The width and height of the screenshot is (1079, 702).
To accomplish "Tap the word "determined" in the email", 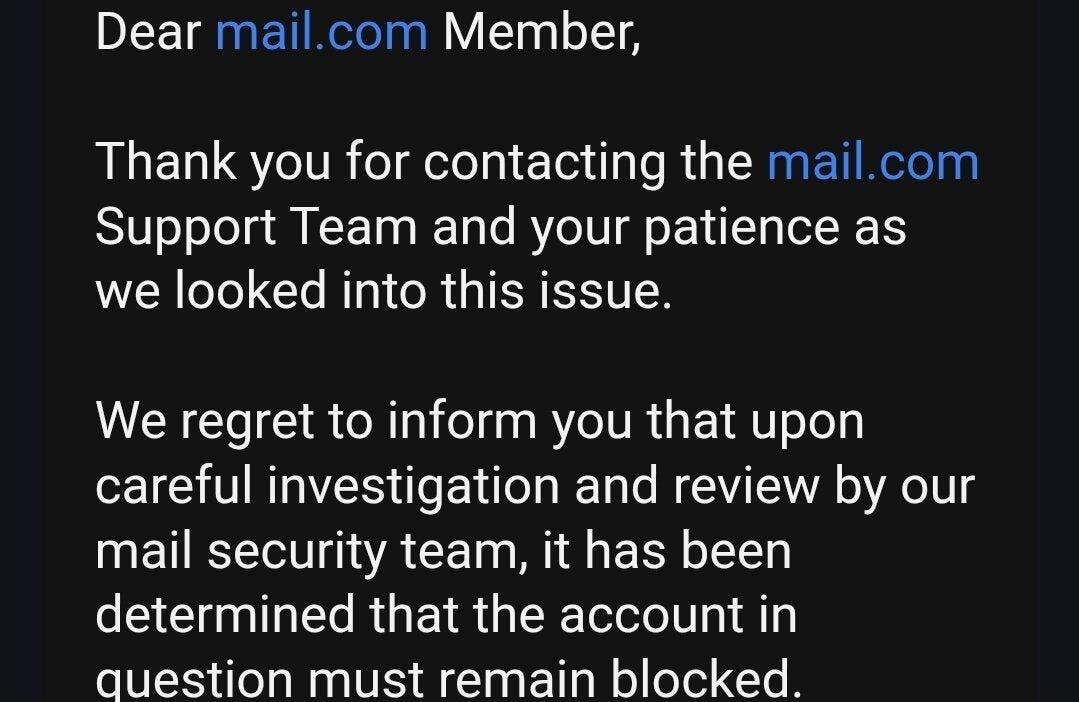I will (x=225, y=615).
